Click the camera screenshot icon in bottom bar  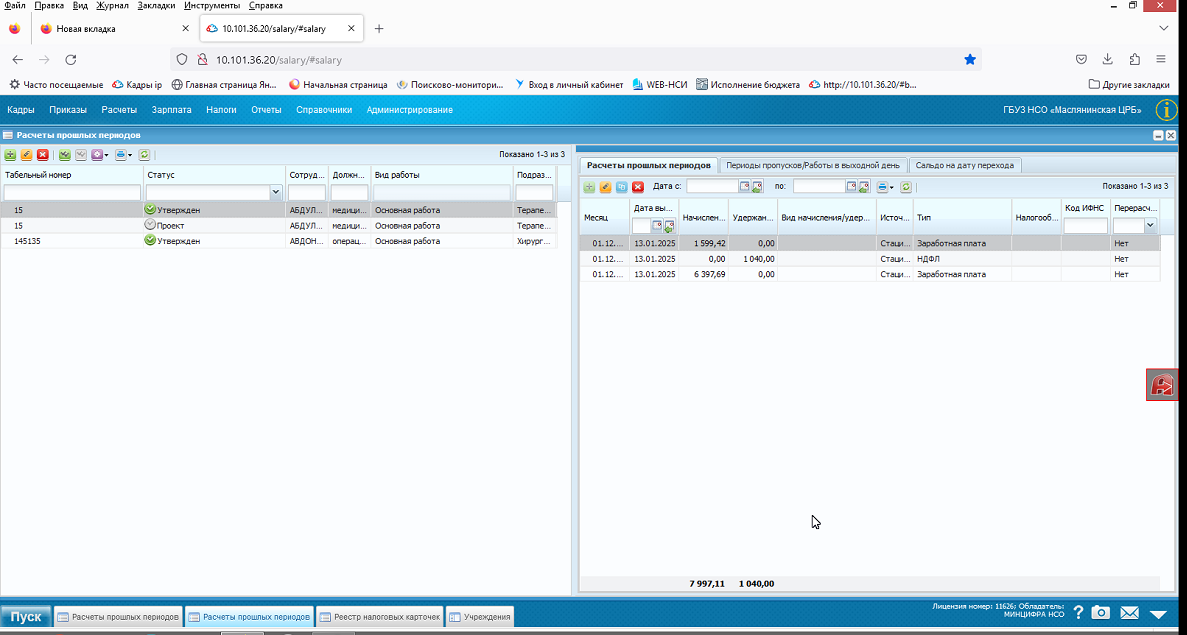[1101, 613]
